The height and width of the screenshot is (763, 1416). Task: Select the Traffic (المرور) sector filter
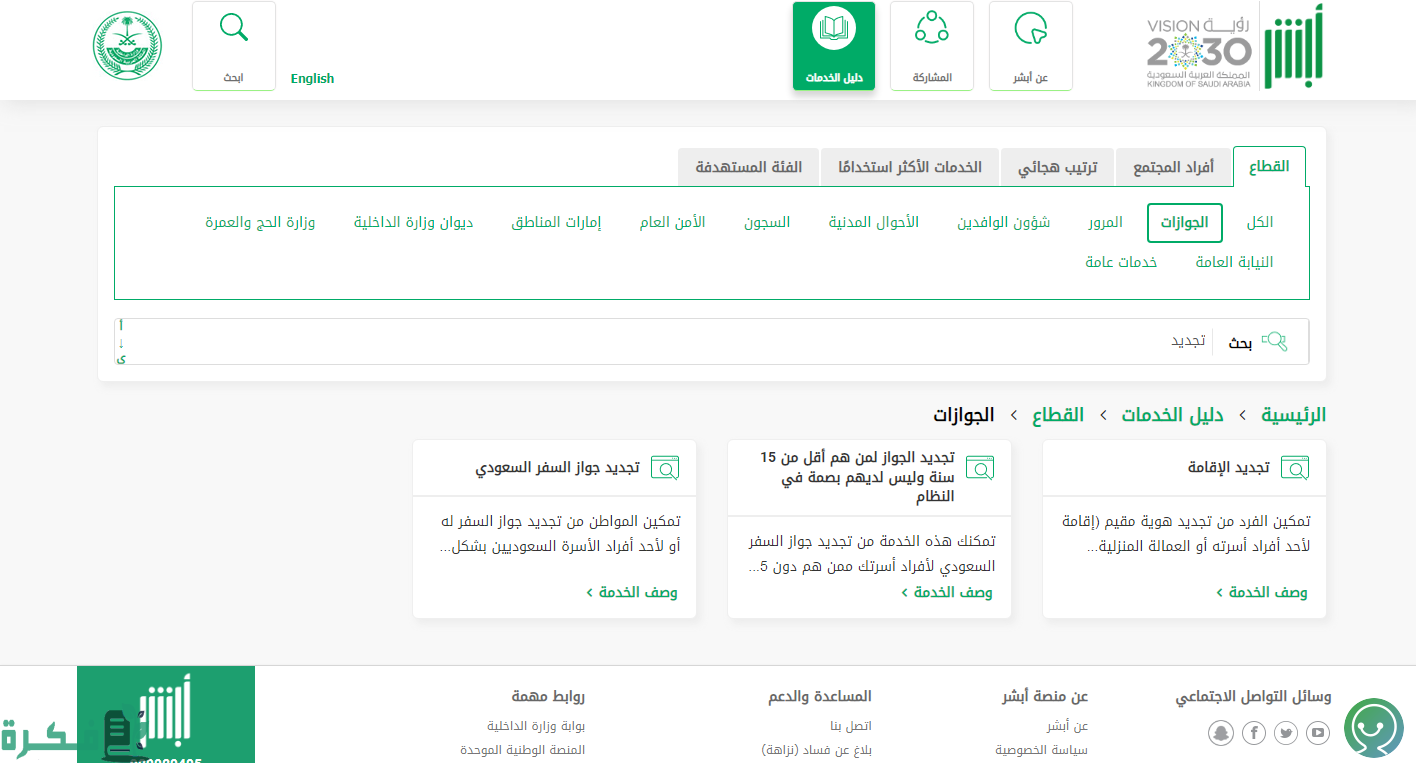coord(1105,222)
